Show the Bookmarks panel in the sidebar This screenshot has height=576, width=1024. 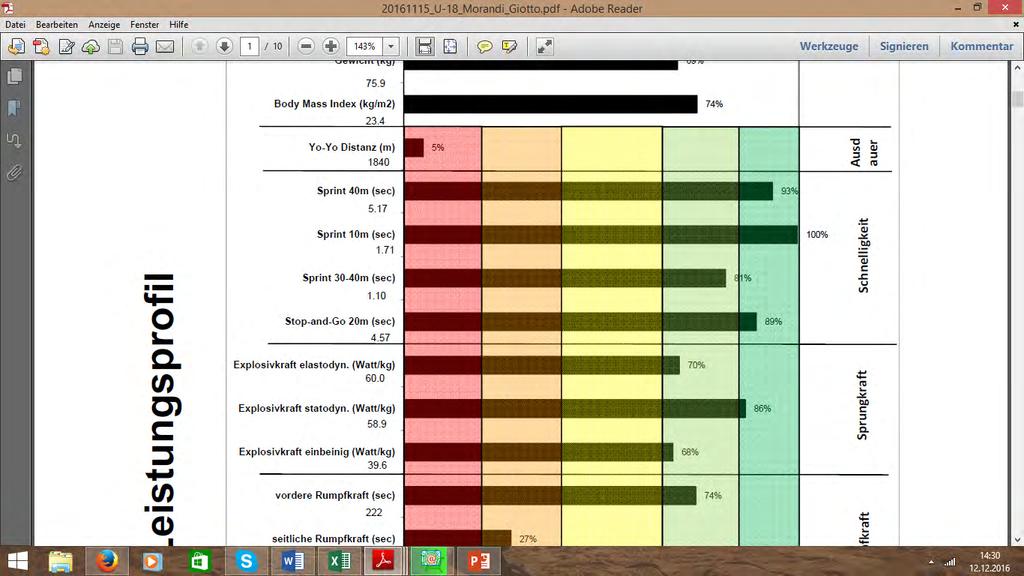tap(14, 108)
